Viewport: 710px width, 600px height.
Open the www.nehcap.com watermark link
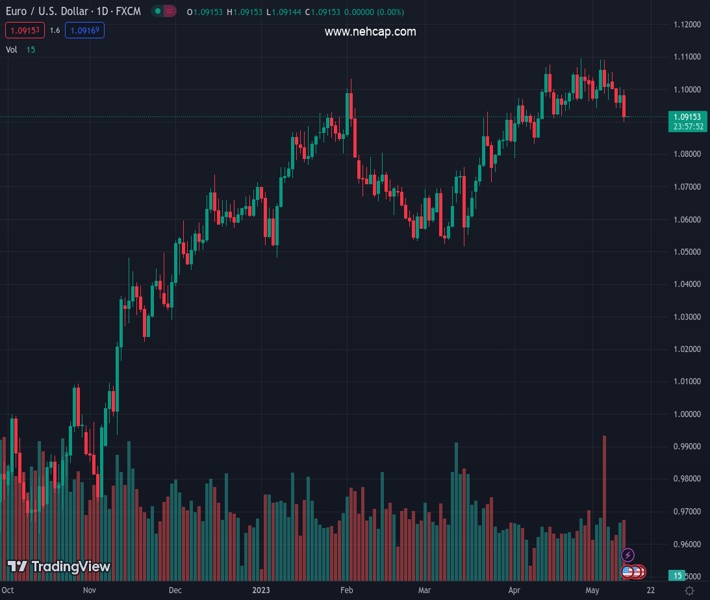pyautogui.click(x=370, y=31)
